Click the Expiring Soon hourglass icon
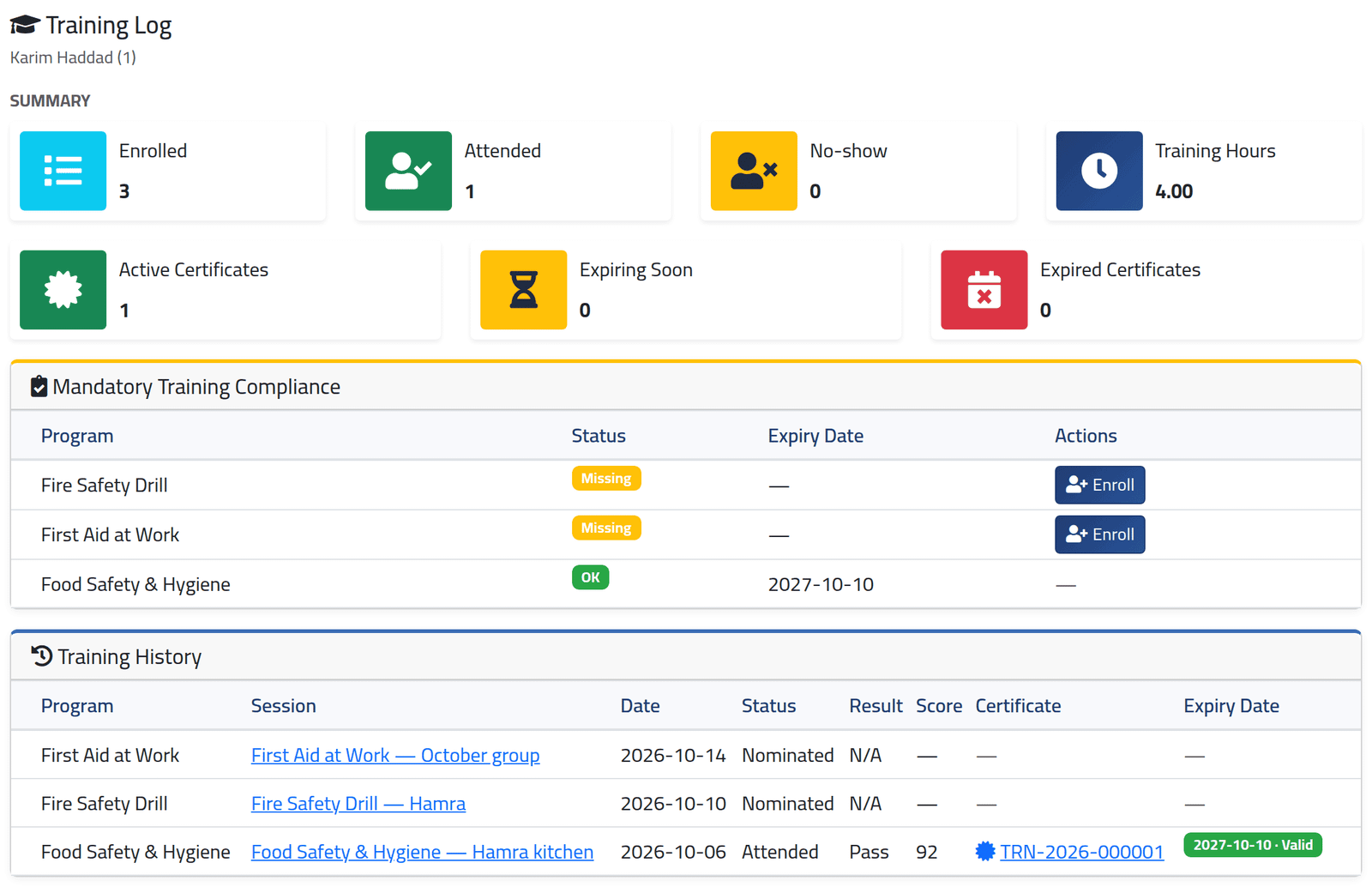This screenshot has width=1372, height=887. [523, 290]
